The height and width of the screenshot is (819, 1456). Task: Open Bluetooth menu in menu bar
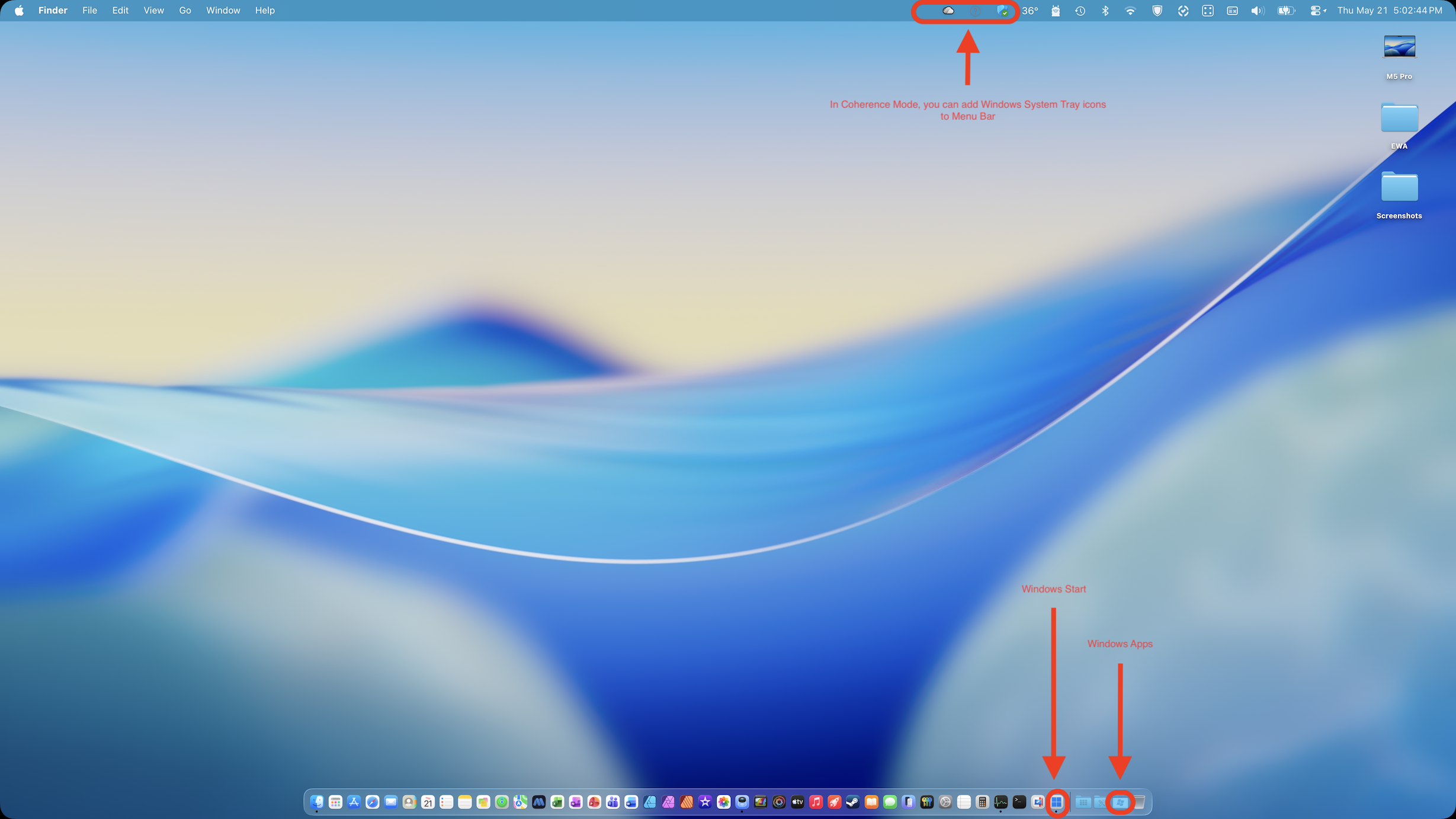[x=1105, y=11]
